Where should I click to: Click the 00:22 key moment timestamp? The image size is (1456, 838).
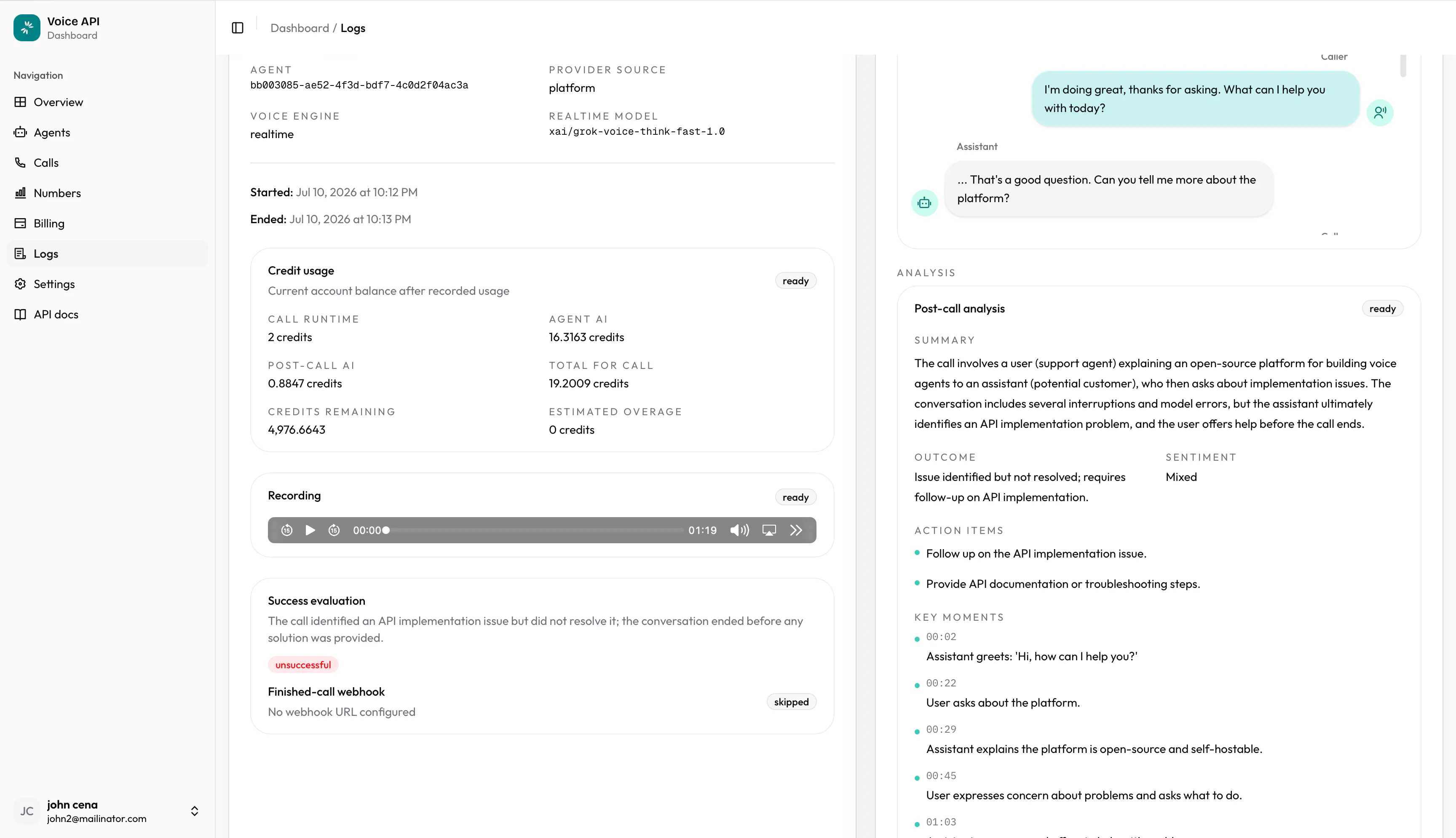click(x=941, y=683)
